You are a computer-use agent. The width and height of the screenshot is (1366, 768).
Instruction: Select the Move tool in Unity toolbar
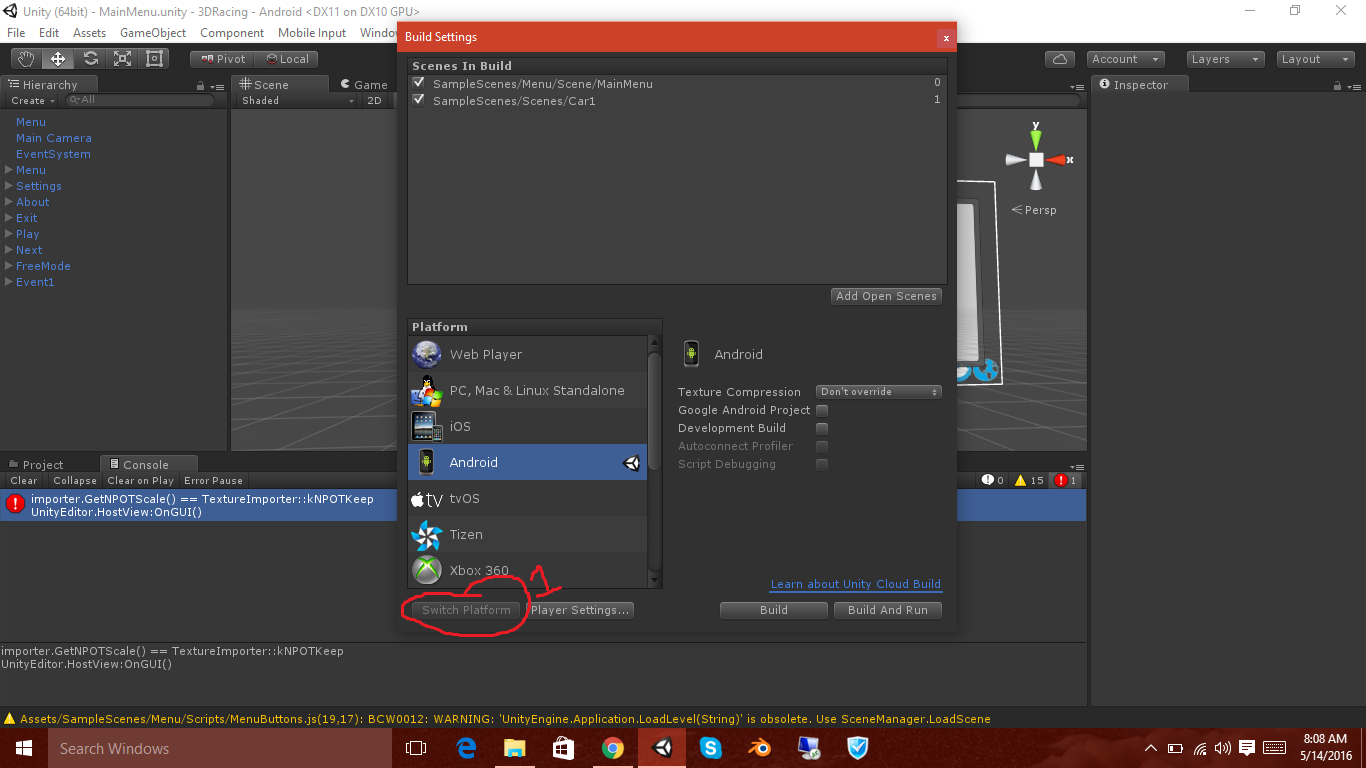tap(58, 59)
